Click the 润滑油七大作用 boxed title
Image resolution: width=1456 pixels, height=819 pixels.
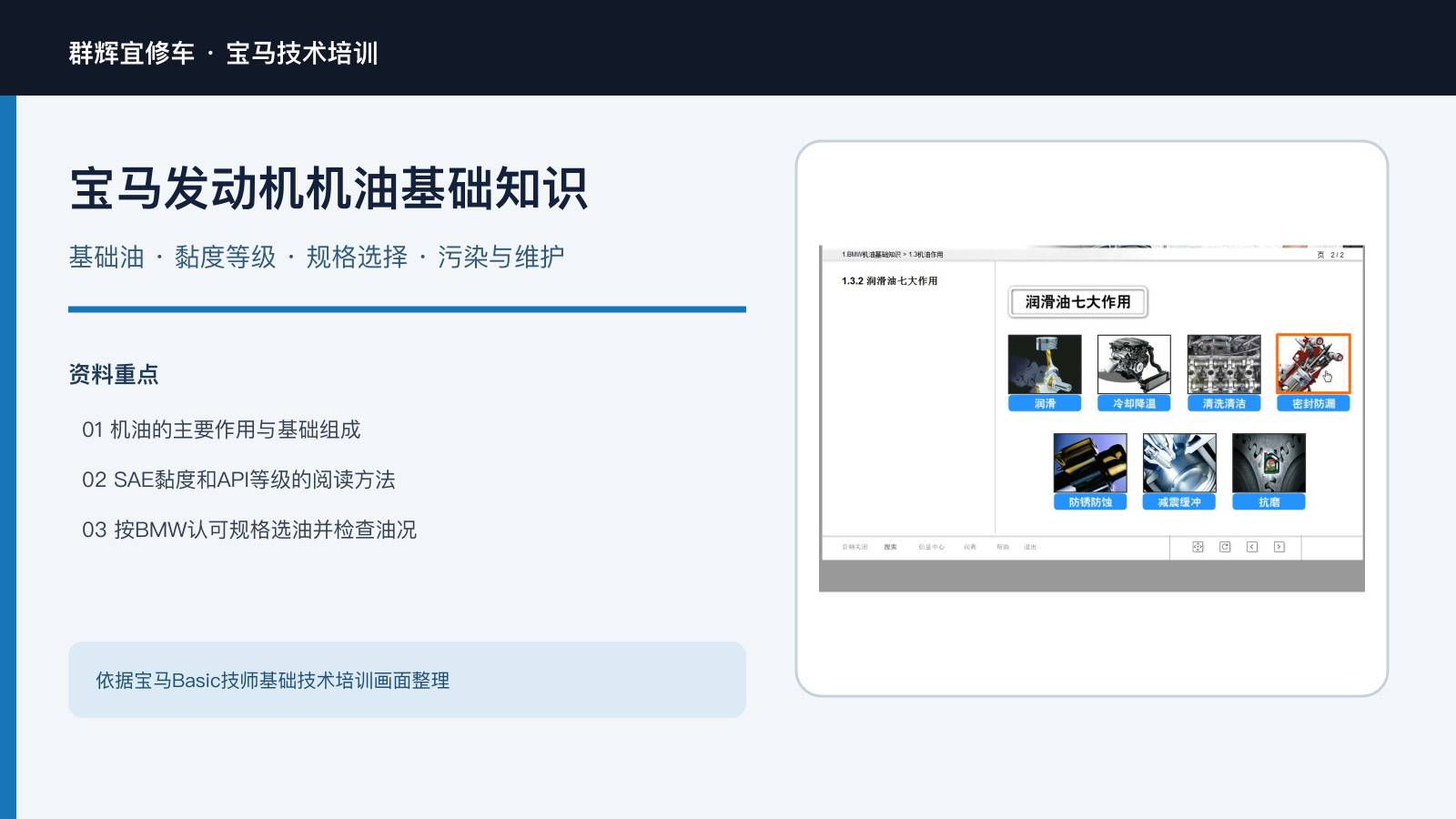click(x=1077, y=302)
